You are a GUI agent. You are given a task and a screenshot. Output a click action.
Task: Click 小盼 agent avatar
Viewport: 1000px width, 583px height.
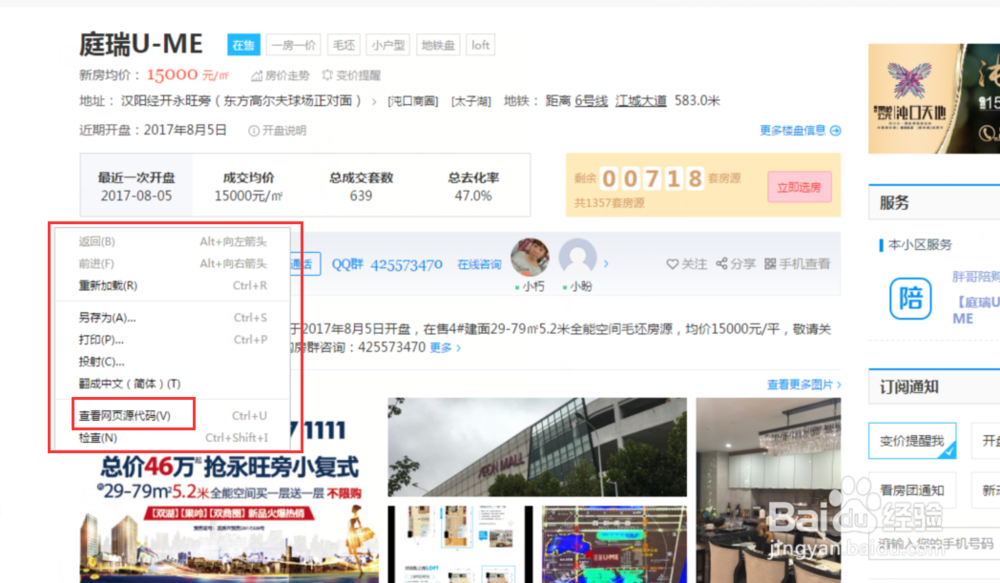point(577,257)
